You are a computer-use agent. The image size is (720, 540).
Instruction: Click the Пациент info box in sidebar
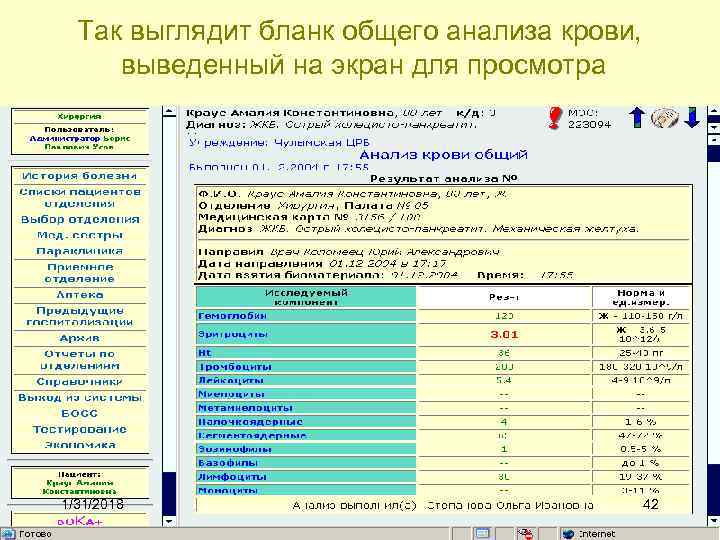tap(79, 483)
